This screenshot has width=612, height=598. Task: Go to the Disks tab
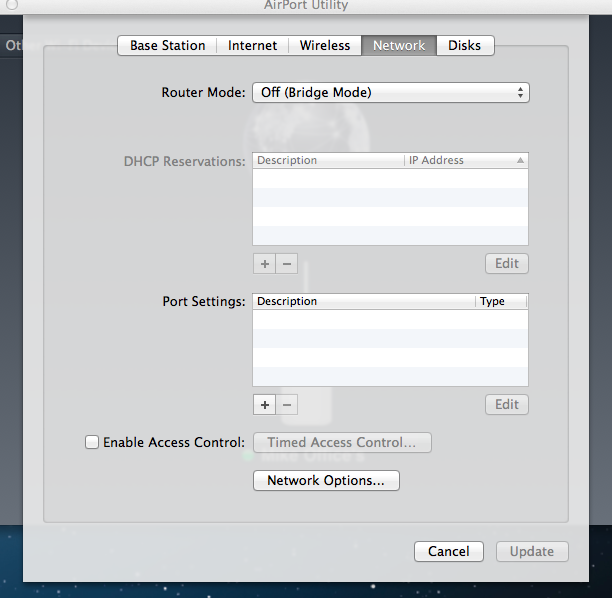(x=464, y=46)
